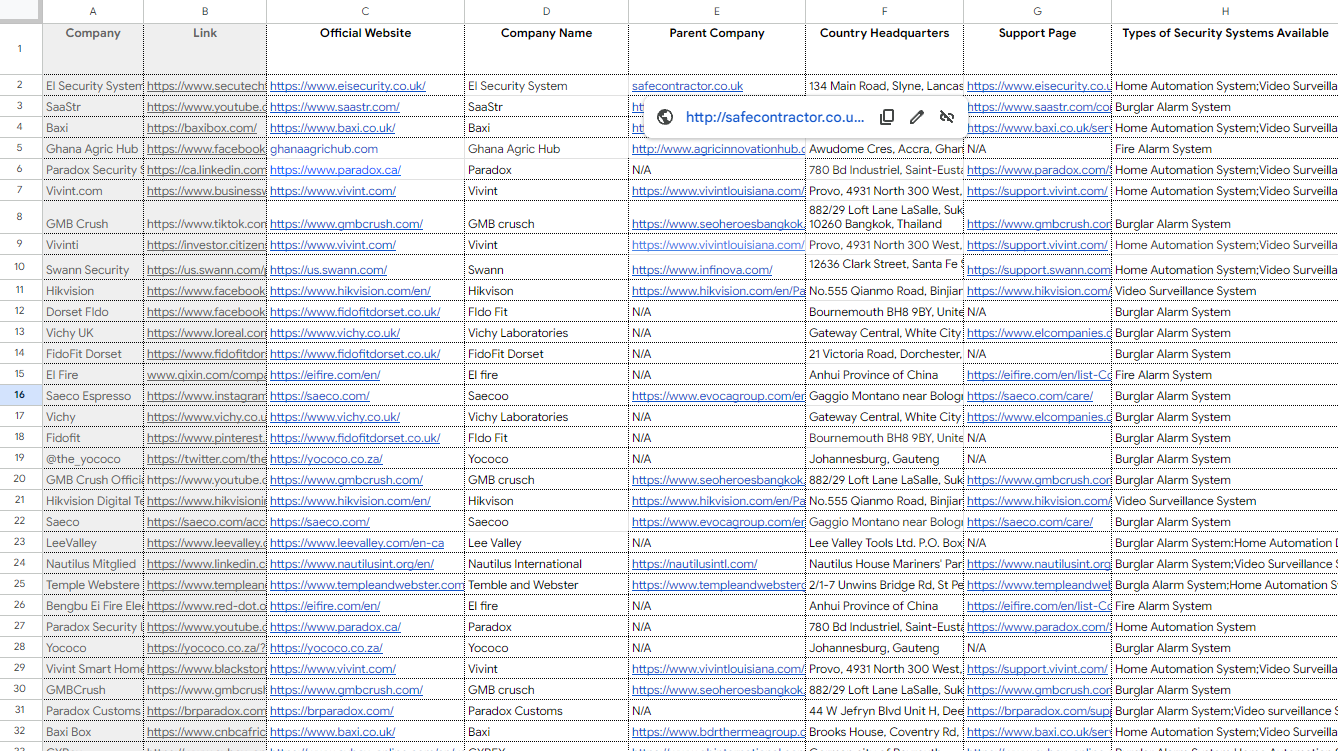Click 'Types of Security Systems Available' header
1338x751 pixels.
click(x=1225, y=48)
